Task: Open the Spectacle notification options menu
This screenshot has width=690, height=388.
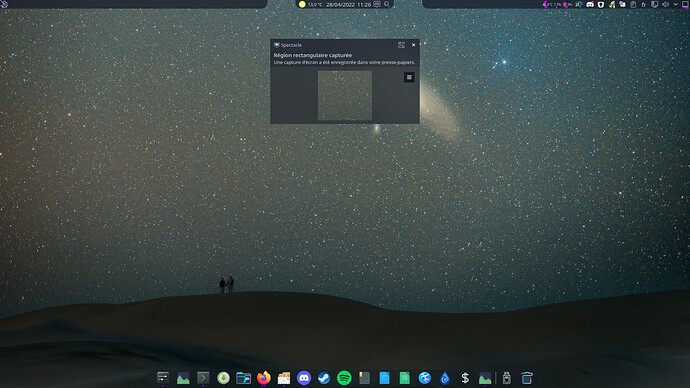Action: [409, 77]
